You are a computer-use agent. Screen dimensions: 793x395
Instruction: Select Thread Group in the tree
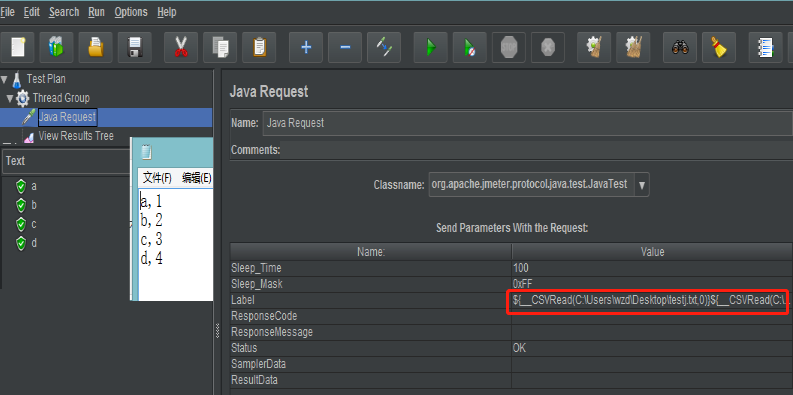[x=61, y=98]
